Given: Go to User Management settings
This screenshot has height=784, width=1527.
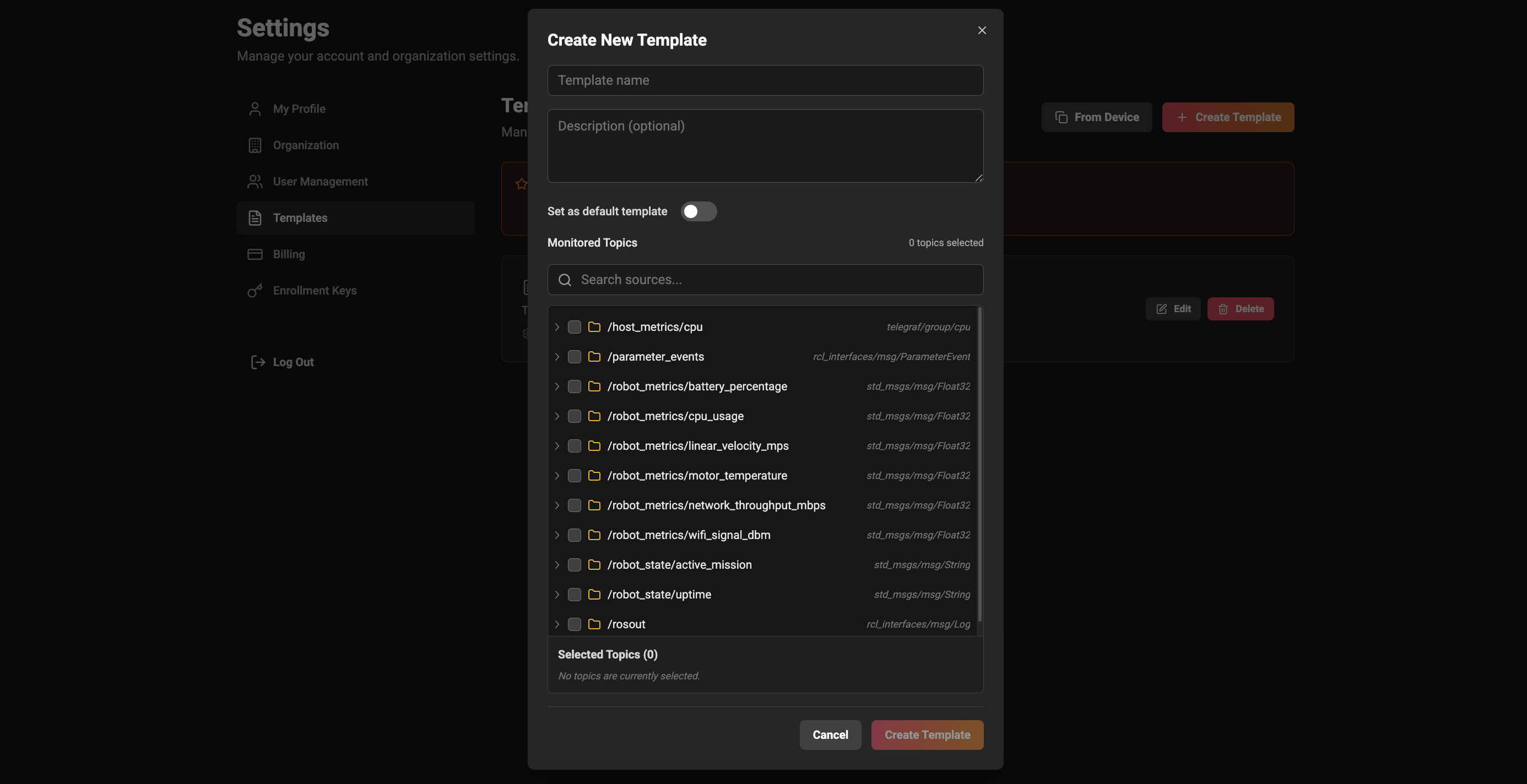Looking at the screenshot, I should 320,181.
